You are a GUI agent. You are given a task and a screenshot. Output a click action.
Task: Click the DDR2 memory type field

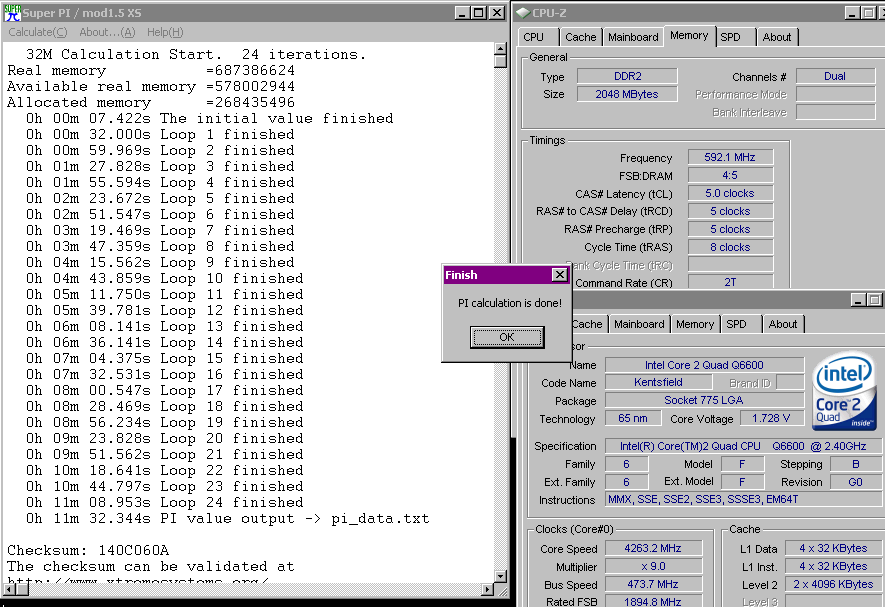(627, 76)
